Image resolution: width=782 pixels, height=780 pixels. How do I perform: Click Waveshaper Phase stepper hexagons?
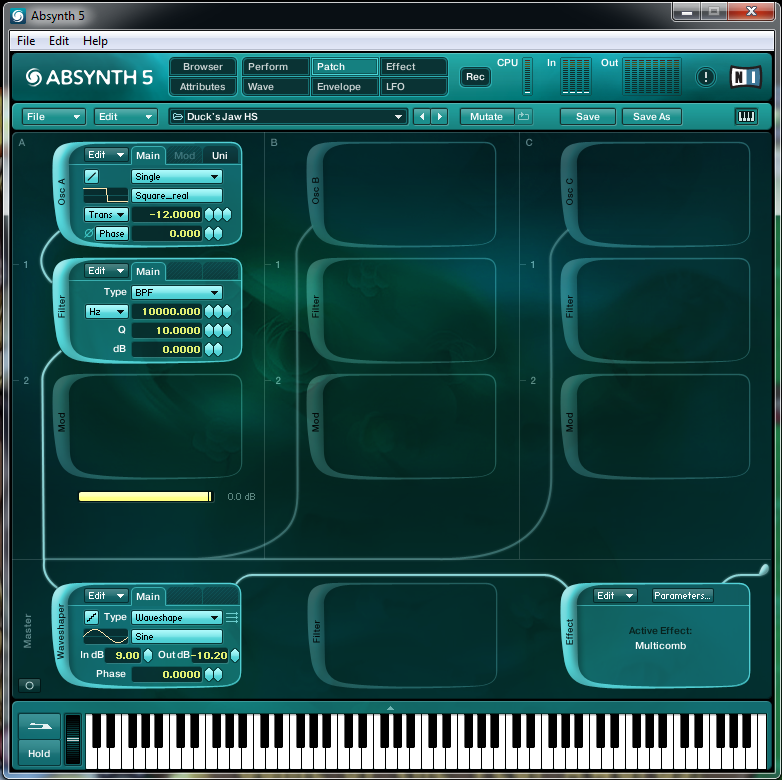point(213,674)
